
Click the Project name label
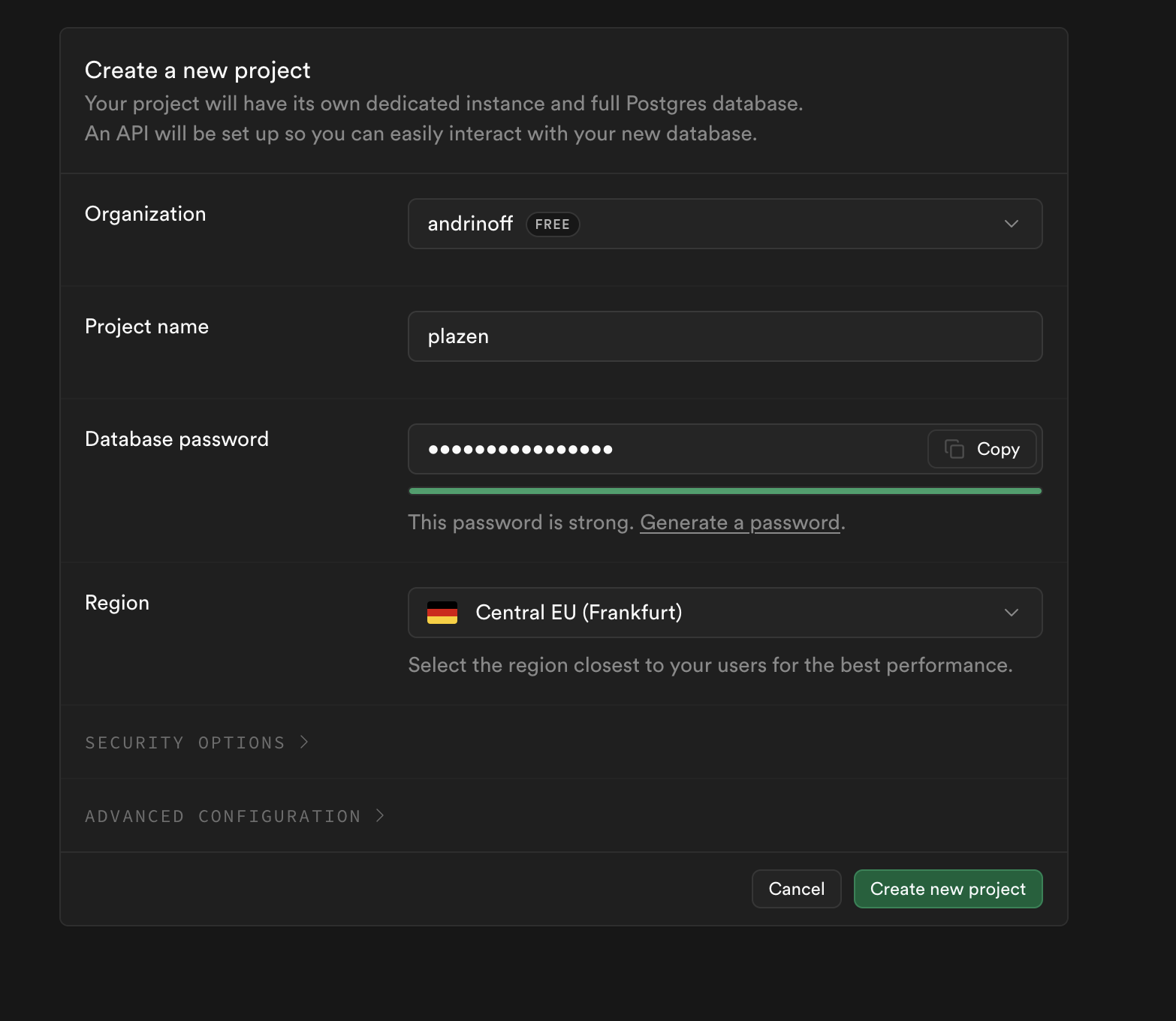coord(146,327)
